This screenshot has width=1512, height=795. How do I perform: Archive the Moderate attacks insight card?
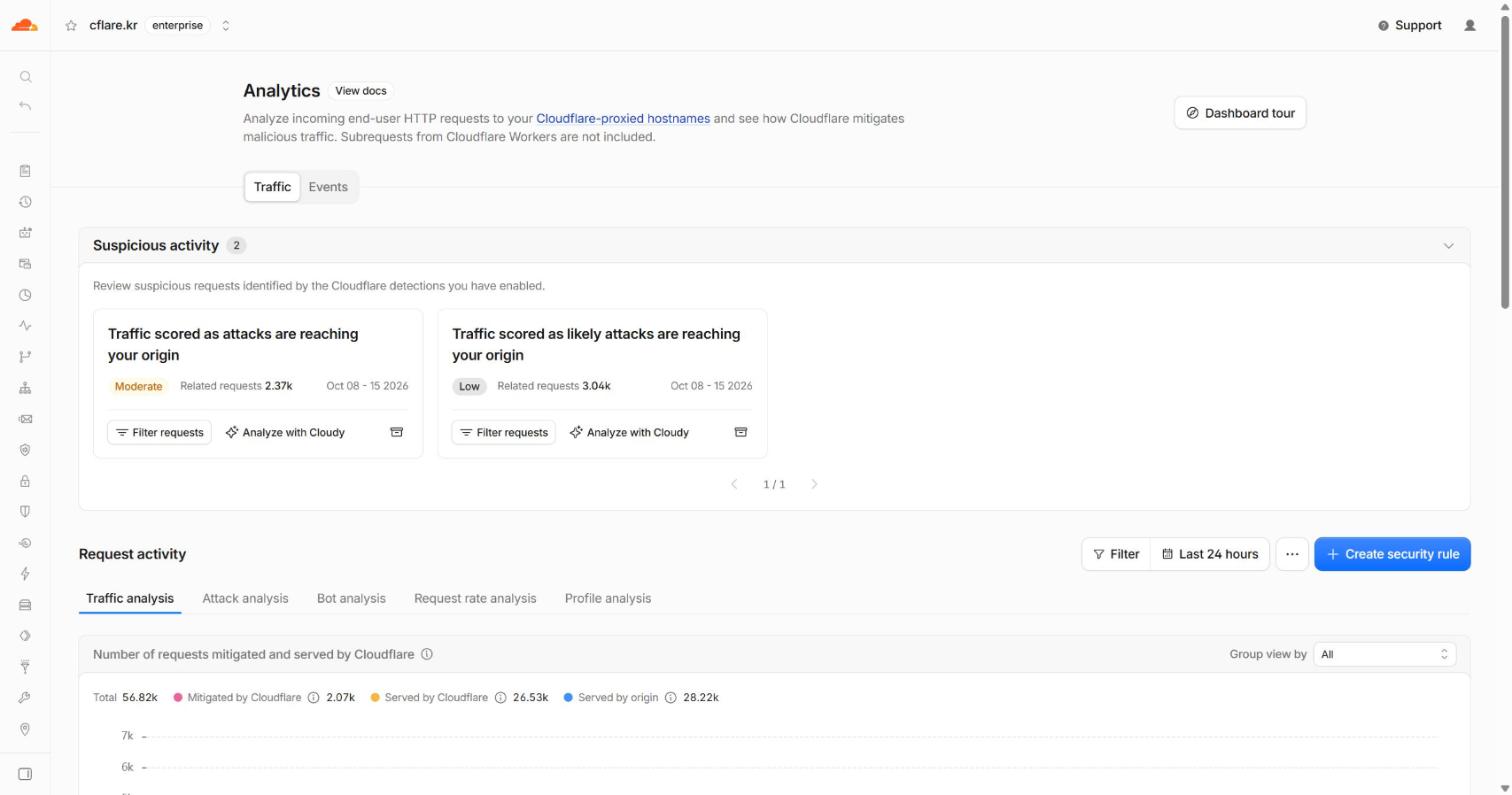pyautogui.click(x=396, y=432)
